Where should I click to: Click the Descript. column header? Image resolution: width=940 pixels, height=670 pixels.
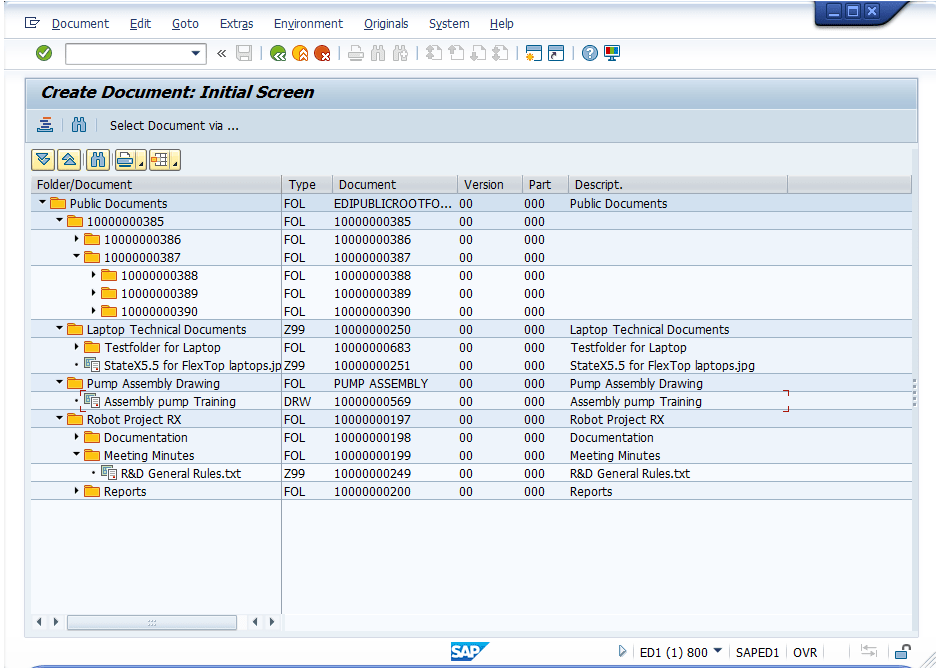(677, 185)
